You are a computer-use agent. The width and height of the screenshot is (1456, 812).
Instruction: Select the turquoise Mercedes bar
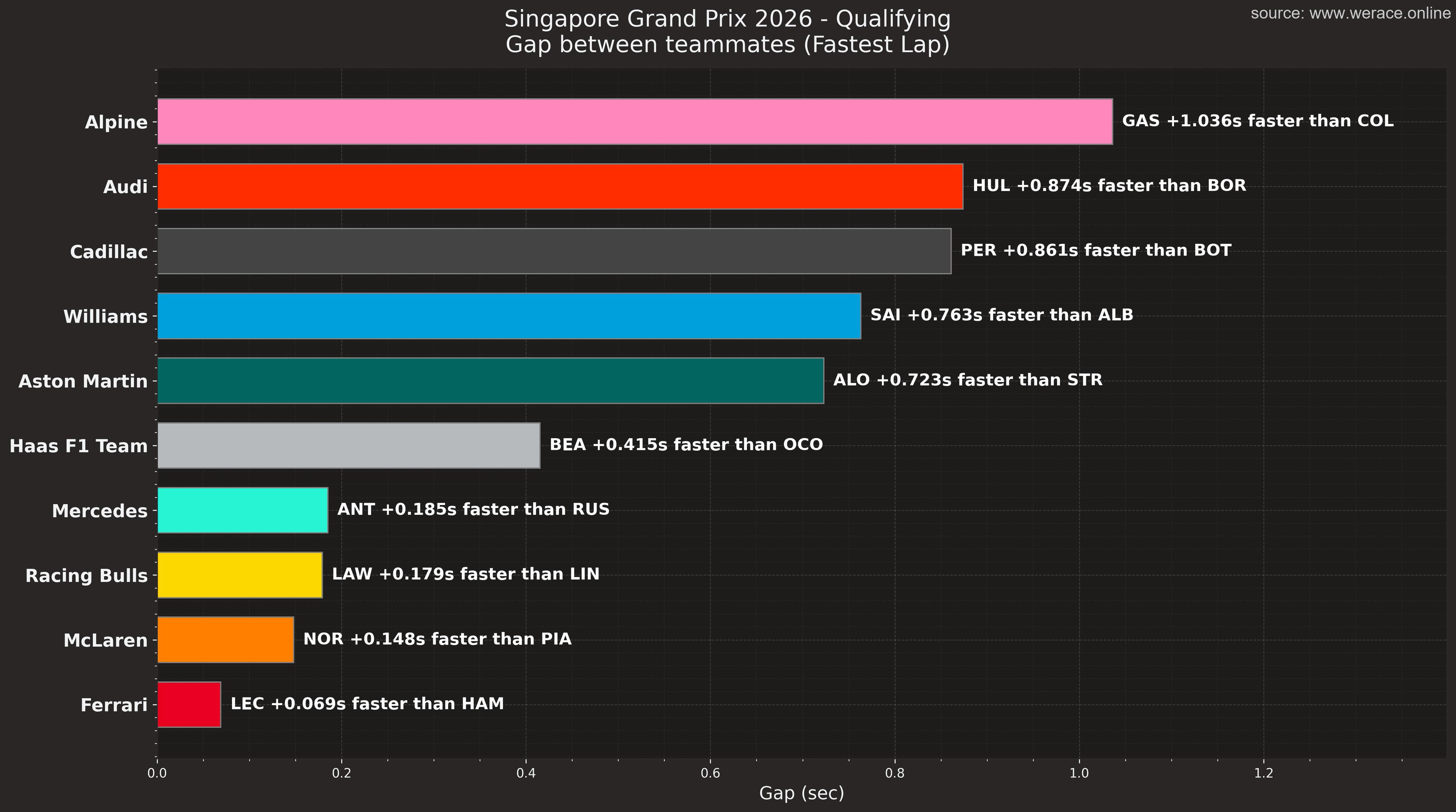(243, 510)
